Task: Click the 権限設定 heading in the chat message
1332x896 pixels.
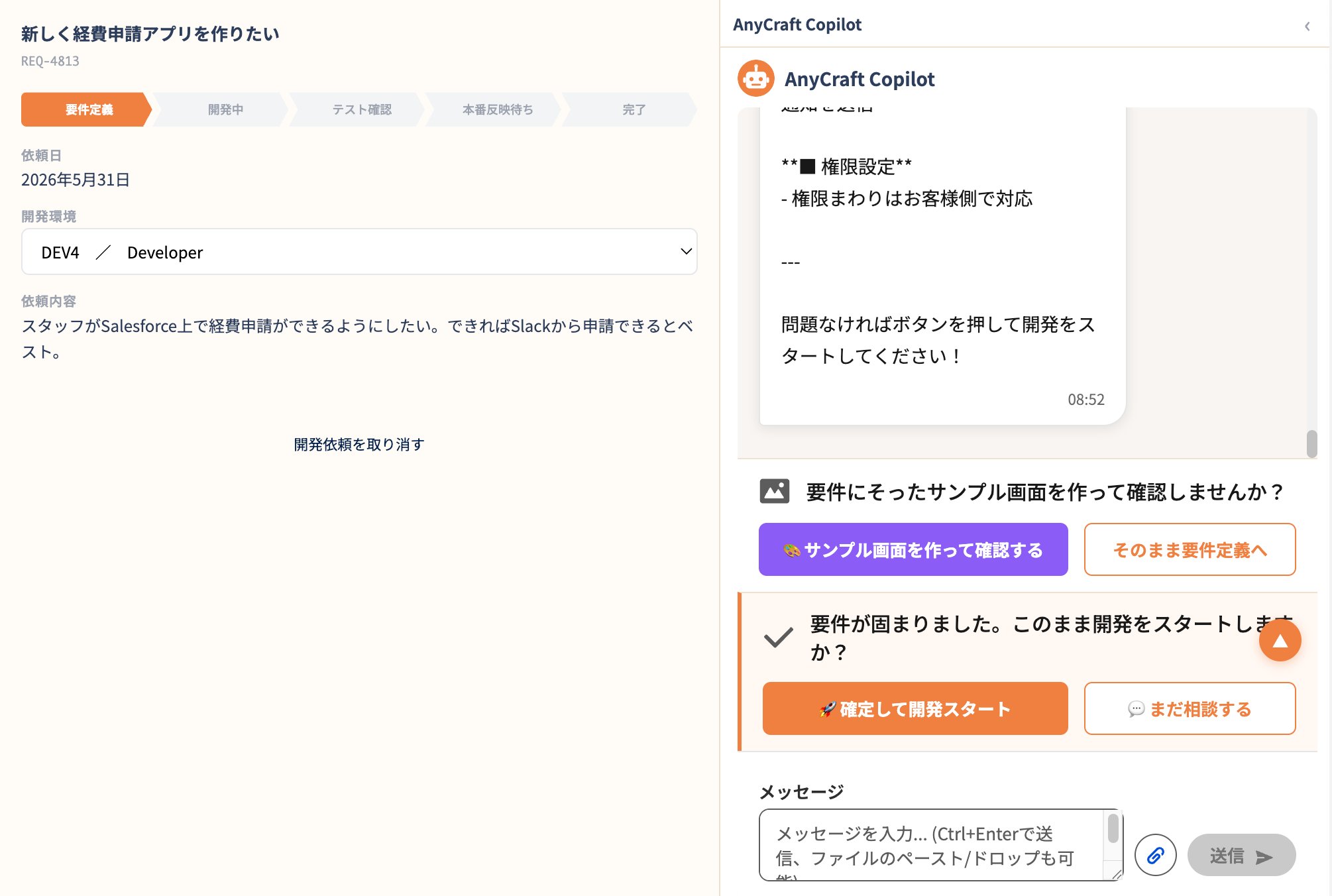Action: tap(846, 166)
